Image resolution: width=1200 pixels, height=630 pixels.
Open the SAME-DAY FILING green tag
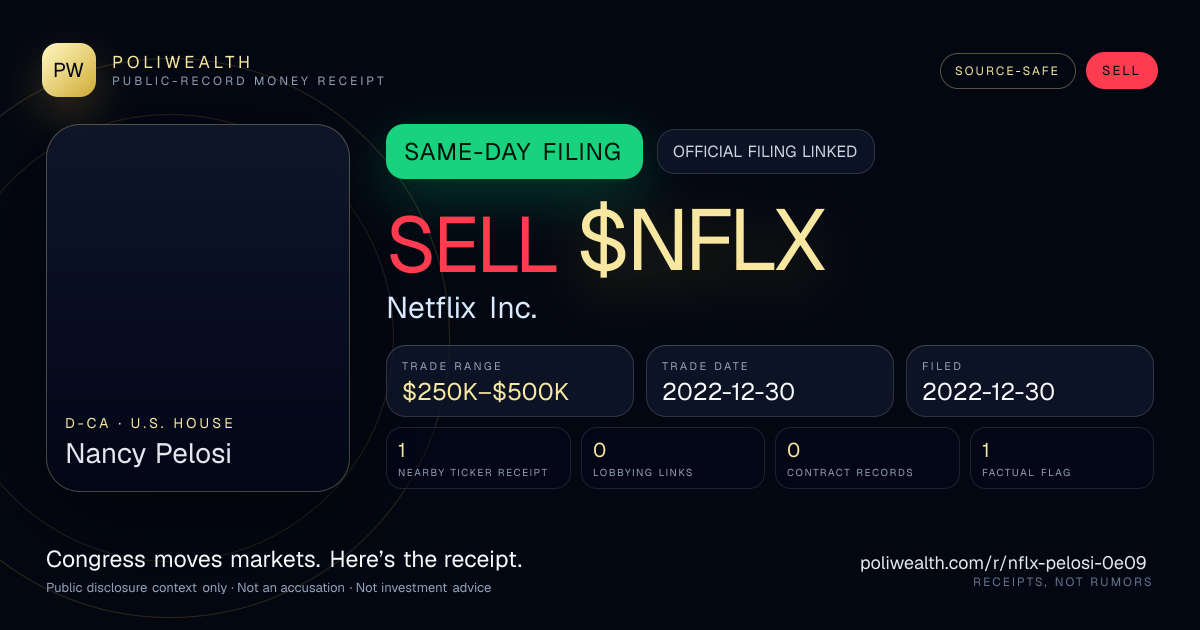(x=514, y=152)
